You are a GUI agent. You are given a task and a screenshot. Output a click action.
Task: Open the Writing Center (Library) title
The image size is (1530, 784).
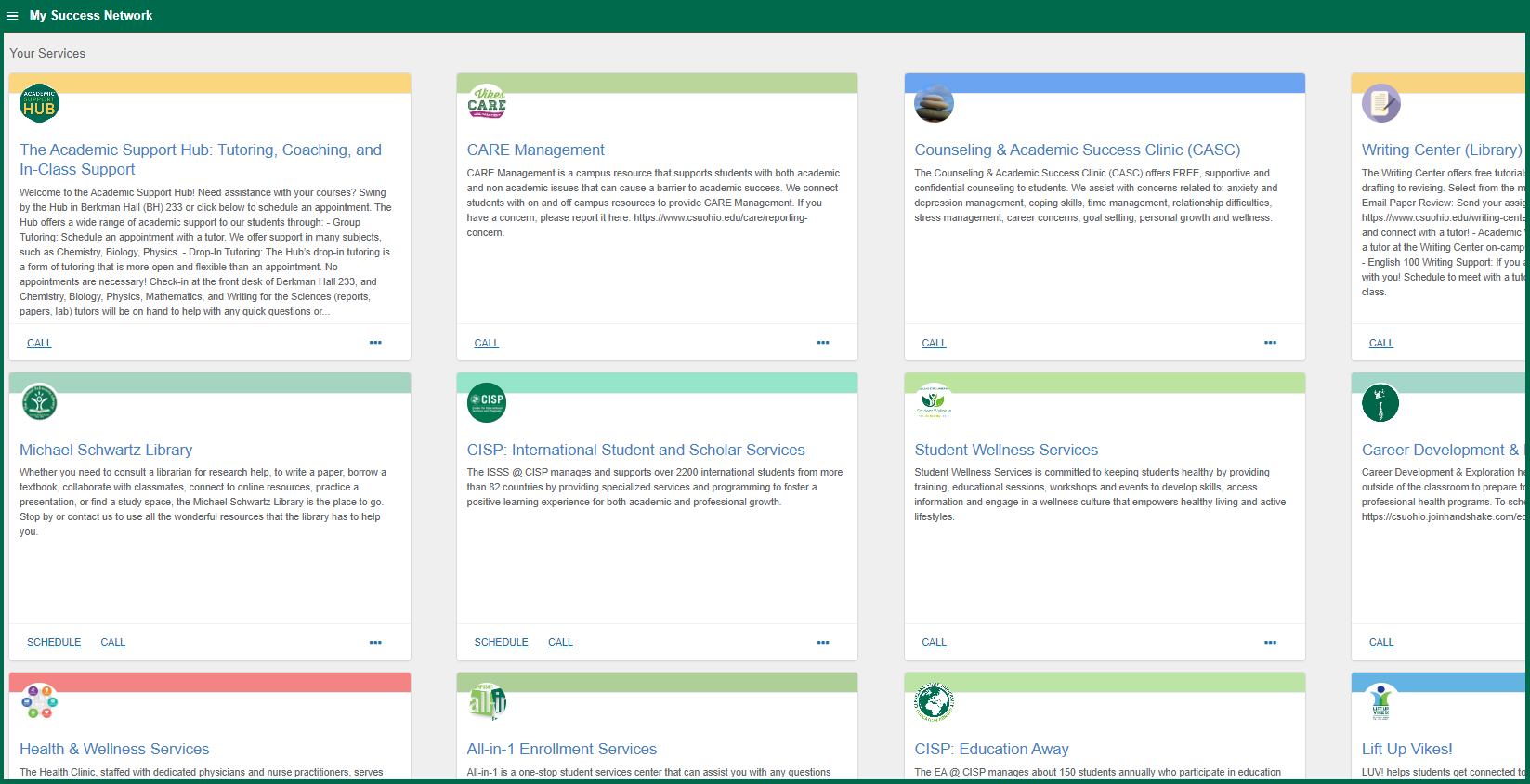(x=1442, y=150)
